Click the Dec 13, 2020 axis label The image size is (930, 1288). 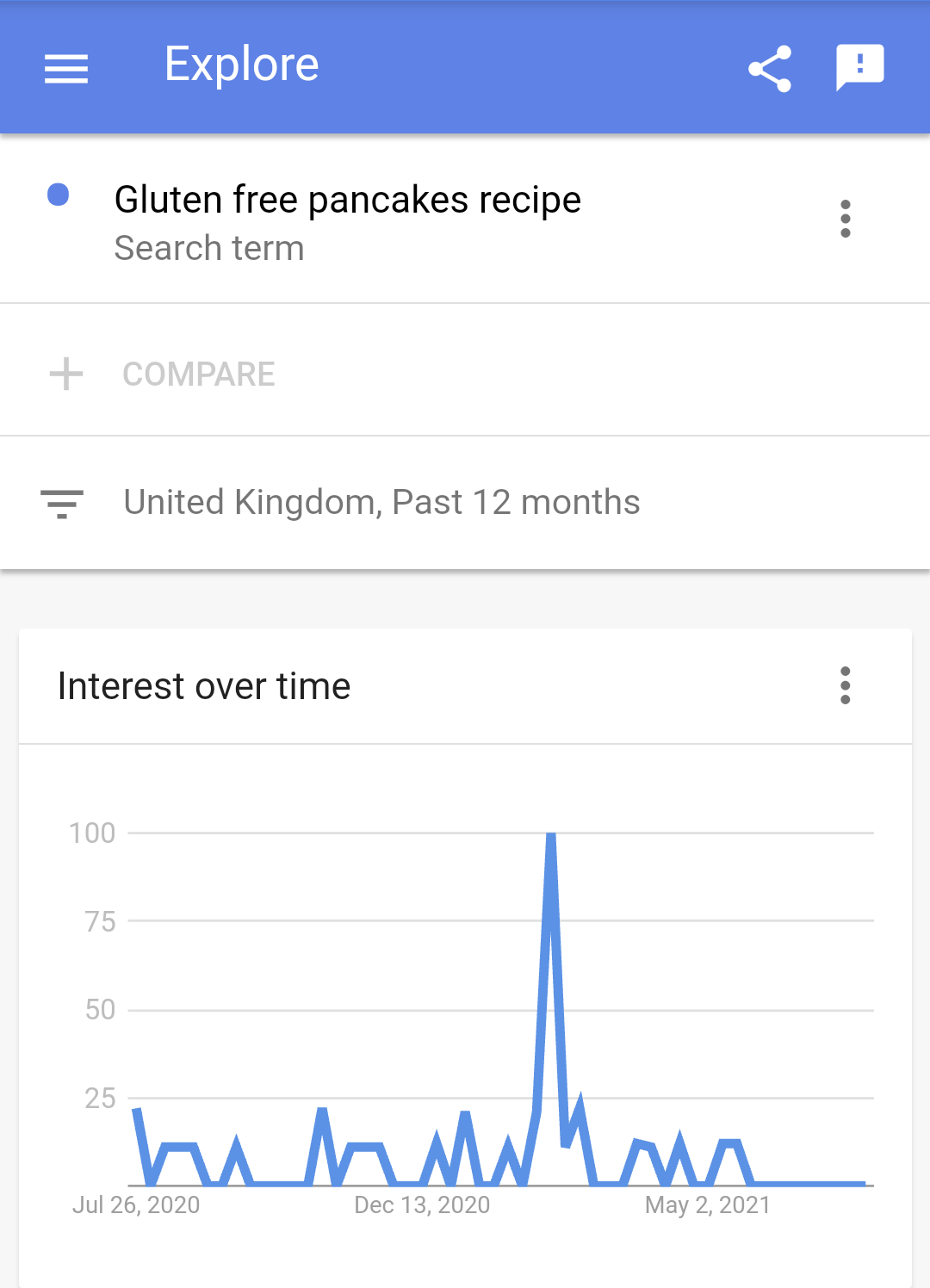[422, 1204]
